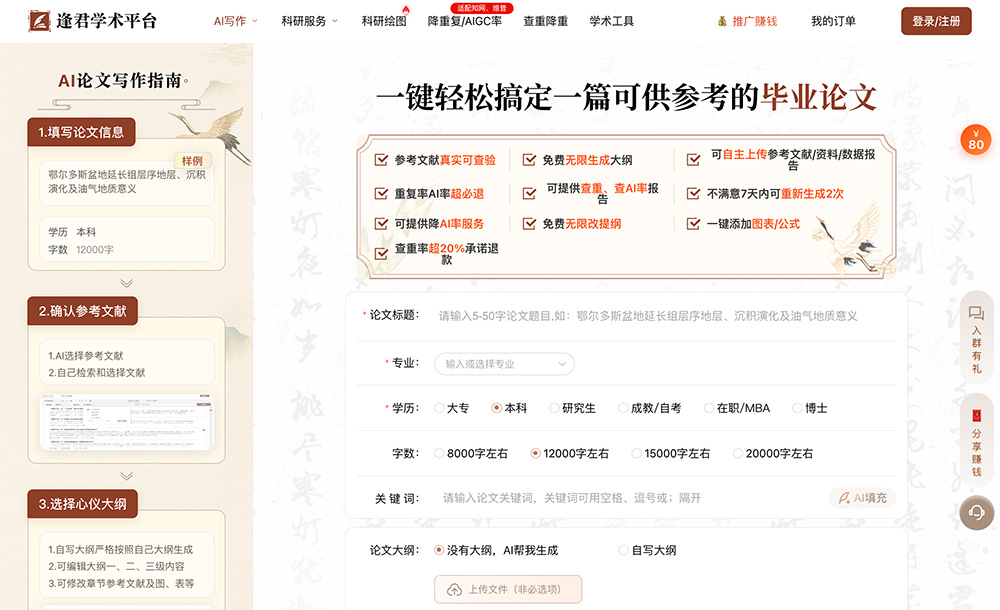1000x610 pixels.
Task: Click checkmark icon beside 重复率AI率超必退
Action: [x=381, y=193]
